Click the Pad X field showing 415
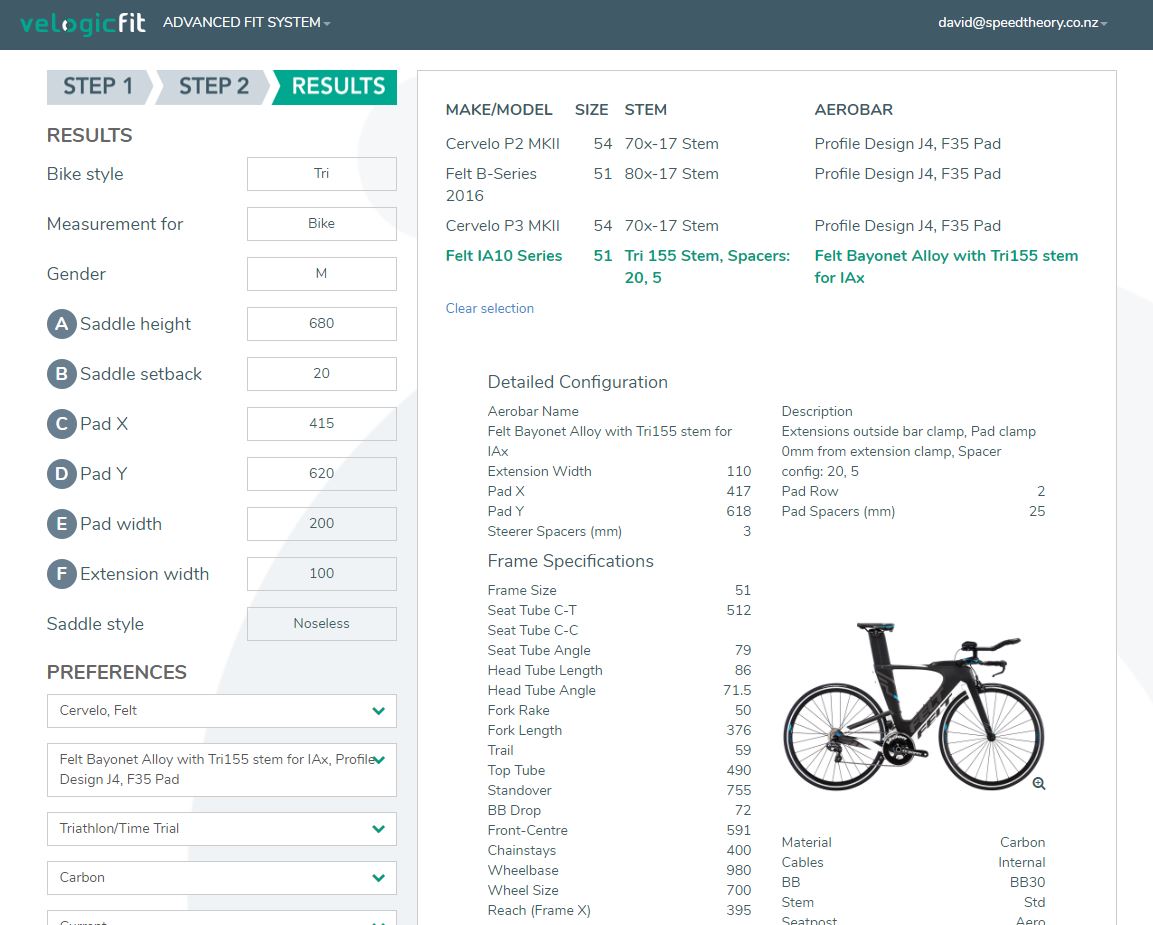The width and height of the screenshot is (1153, 925). click(321, 424)
